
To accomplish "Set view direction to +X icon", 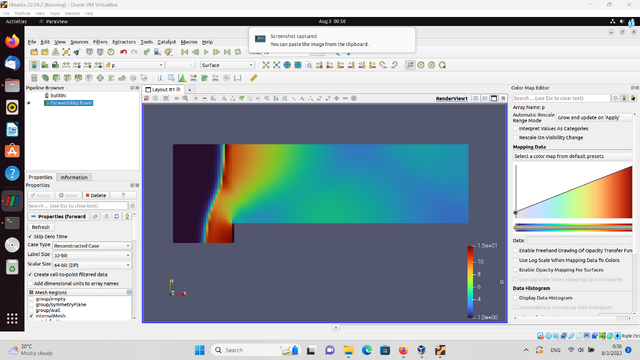I will click(x=319, y=65).
